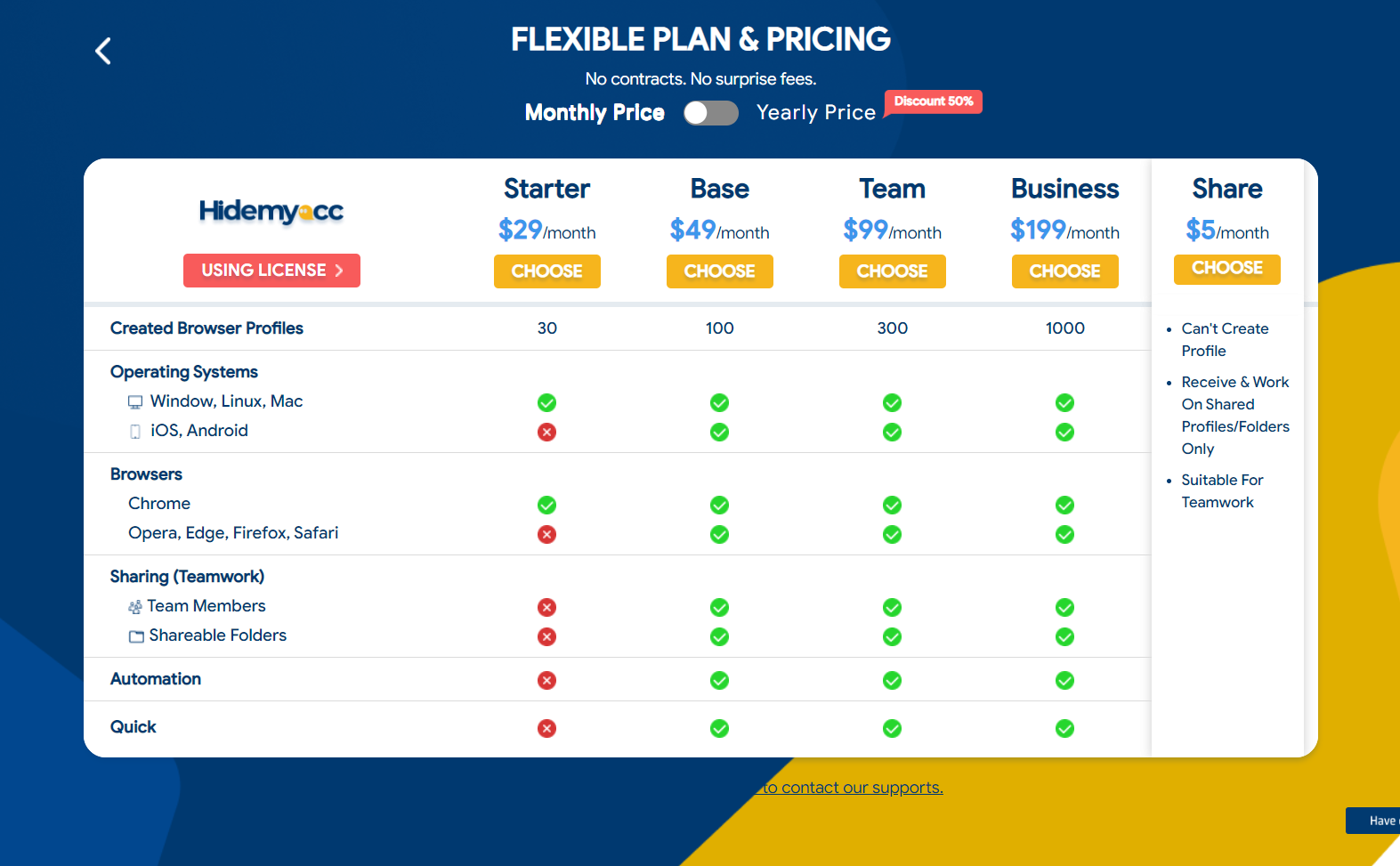
Task: Click the phone icon beside iOS, Android
Action: (135, 432)
